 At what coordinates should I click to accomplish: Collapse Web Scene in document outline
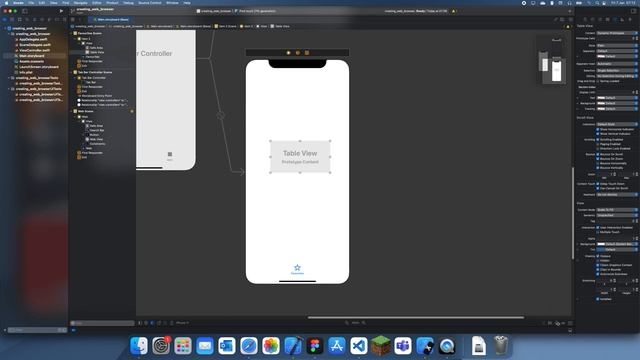point(71,111)
